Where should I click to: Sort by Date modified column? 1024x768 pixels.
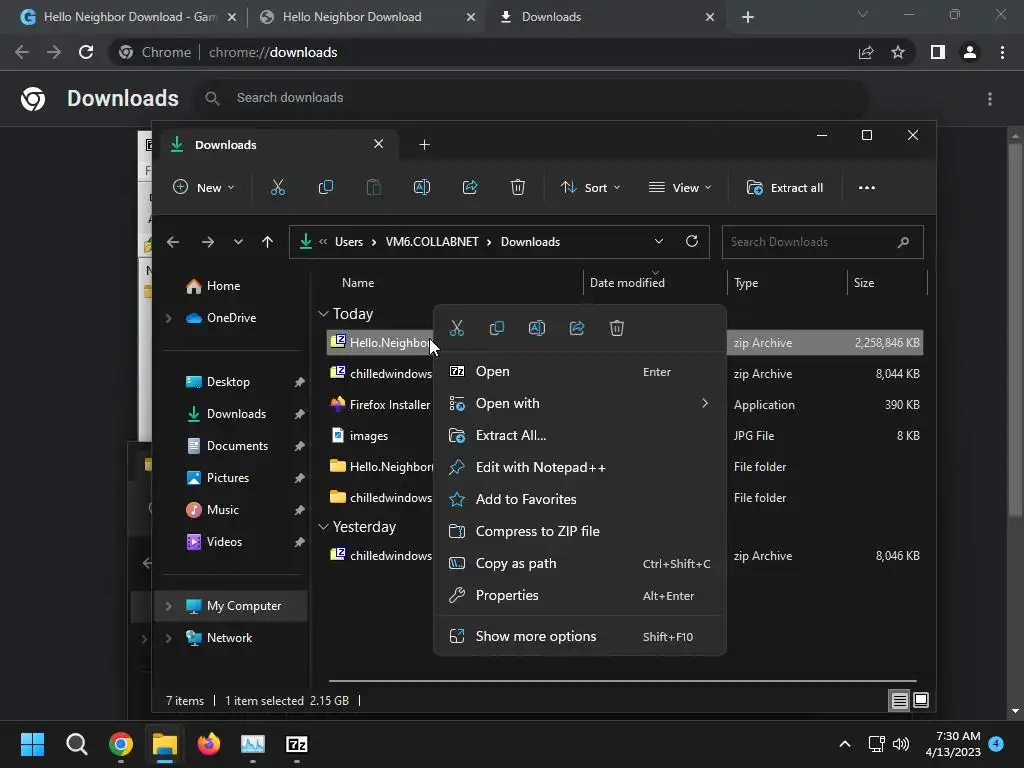[x=627, y=283]
